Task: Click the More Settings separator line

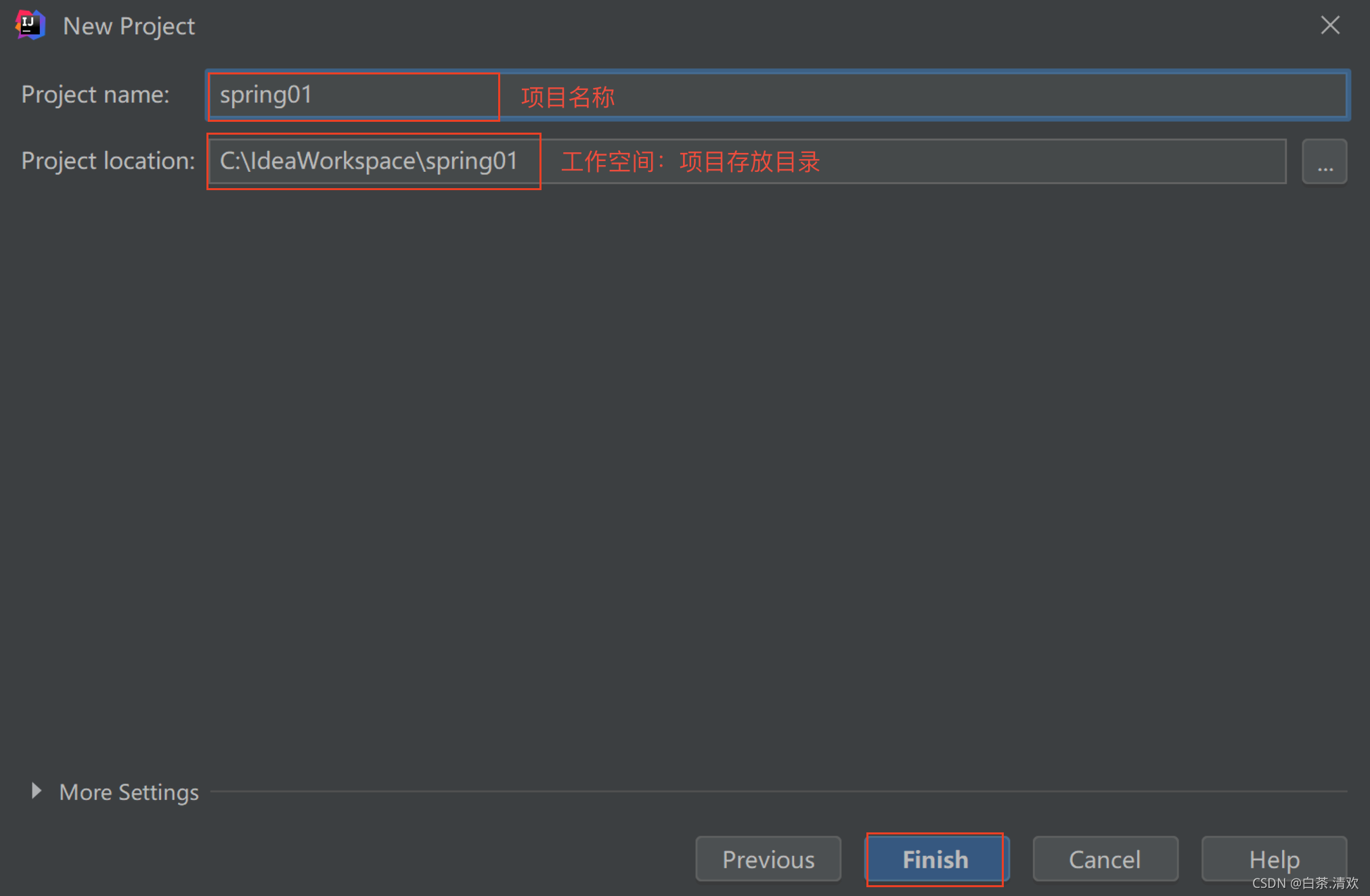Action: point(778,790)
